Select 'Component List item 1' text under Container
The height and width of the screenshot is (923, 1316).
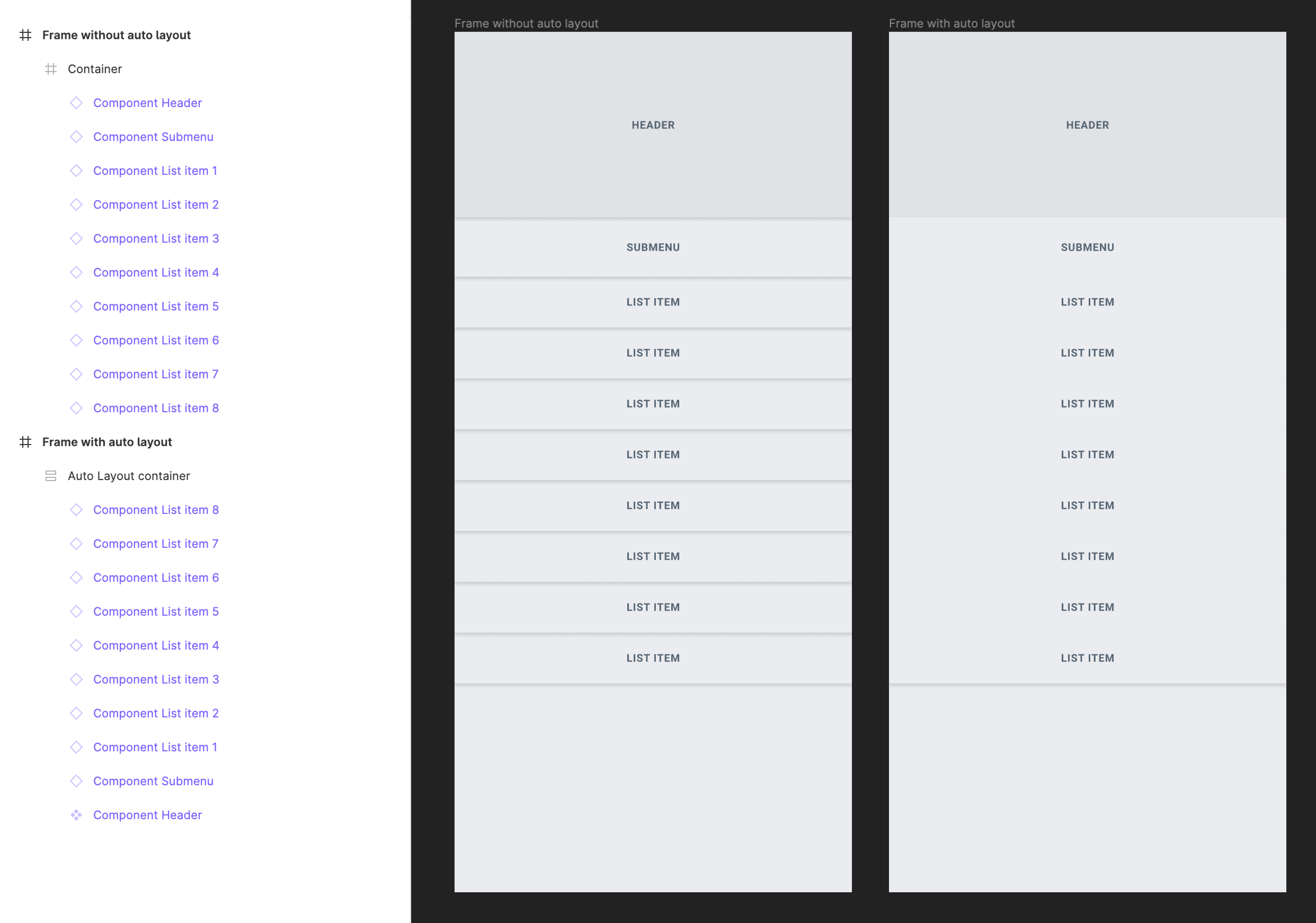pyautogui.click(x=155, y=170)
